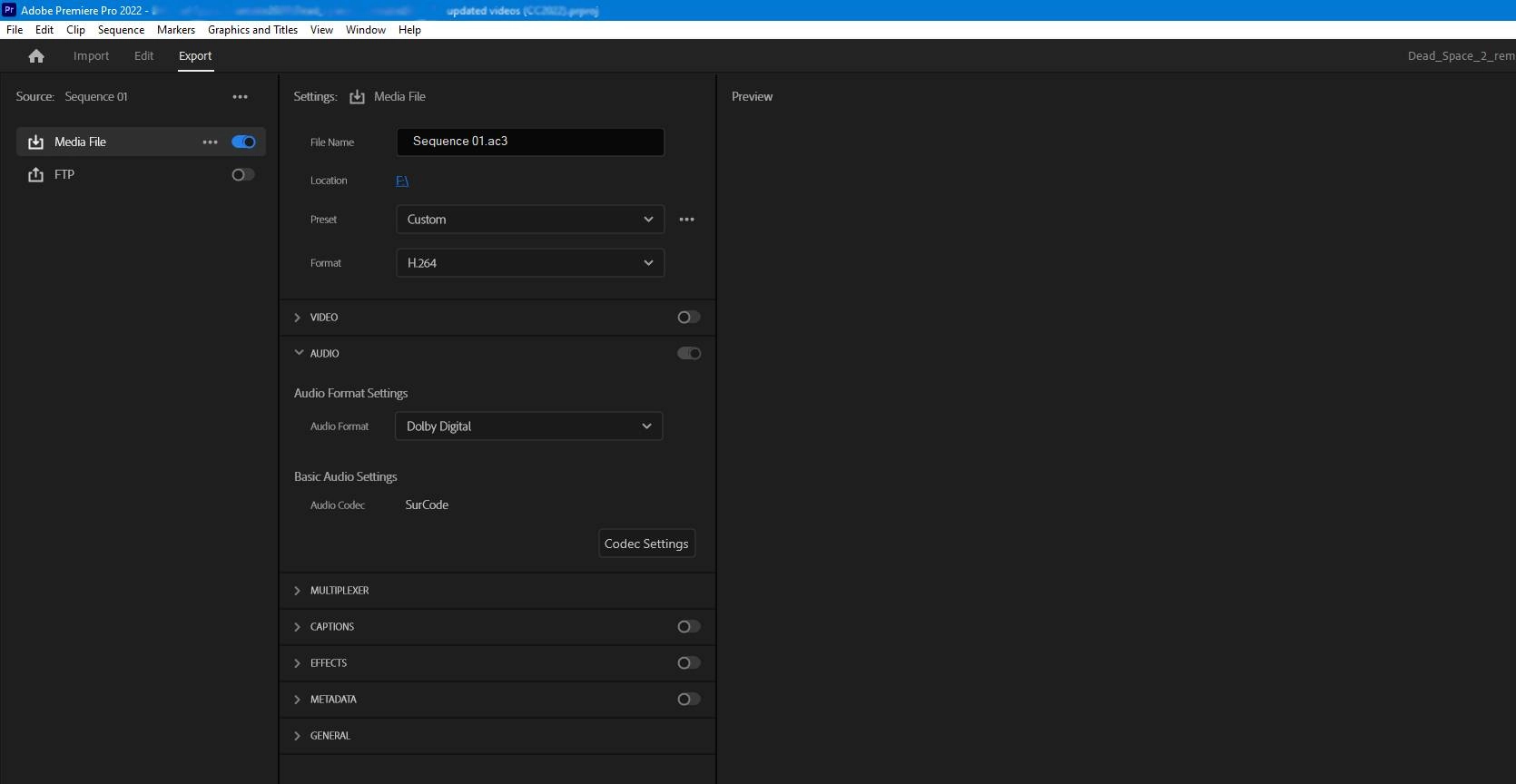The image size is (1516, 784).
Task: Open Graphics and Titles menu
Action: click(252, 30)
